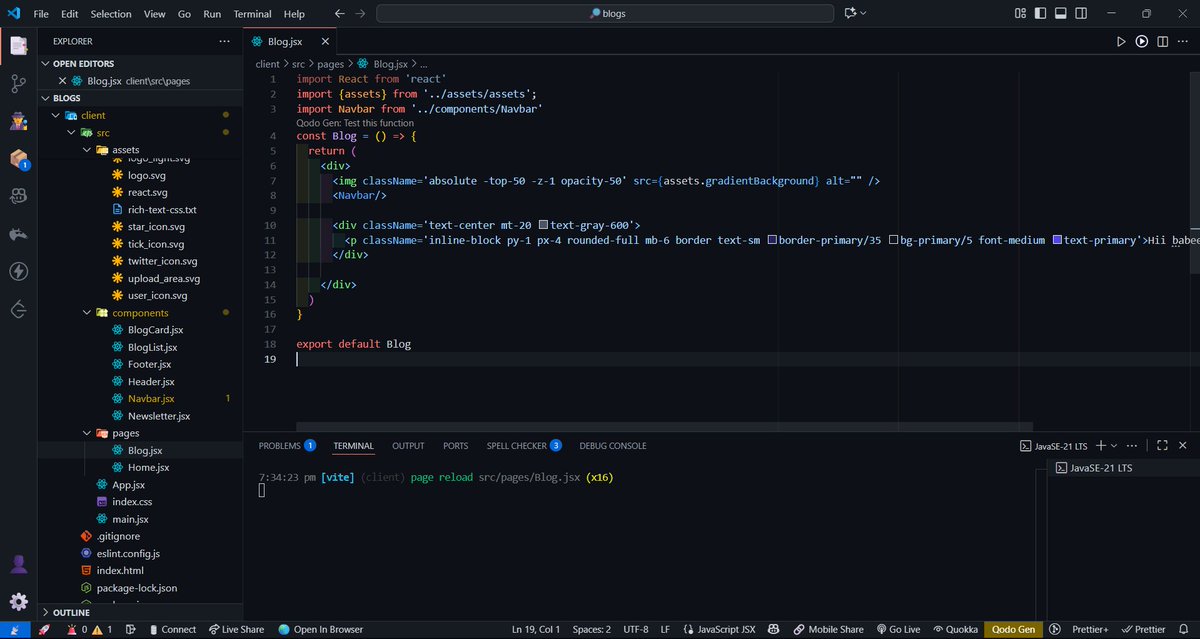This screenshot has height=639, width=1200.
Task: Open the Source Control view
Action: 19,84
